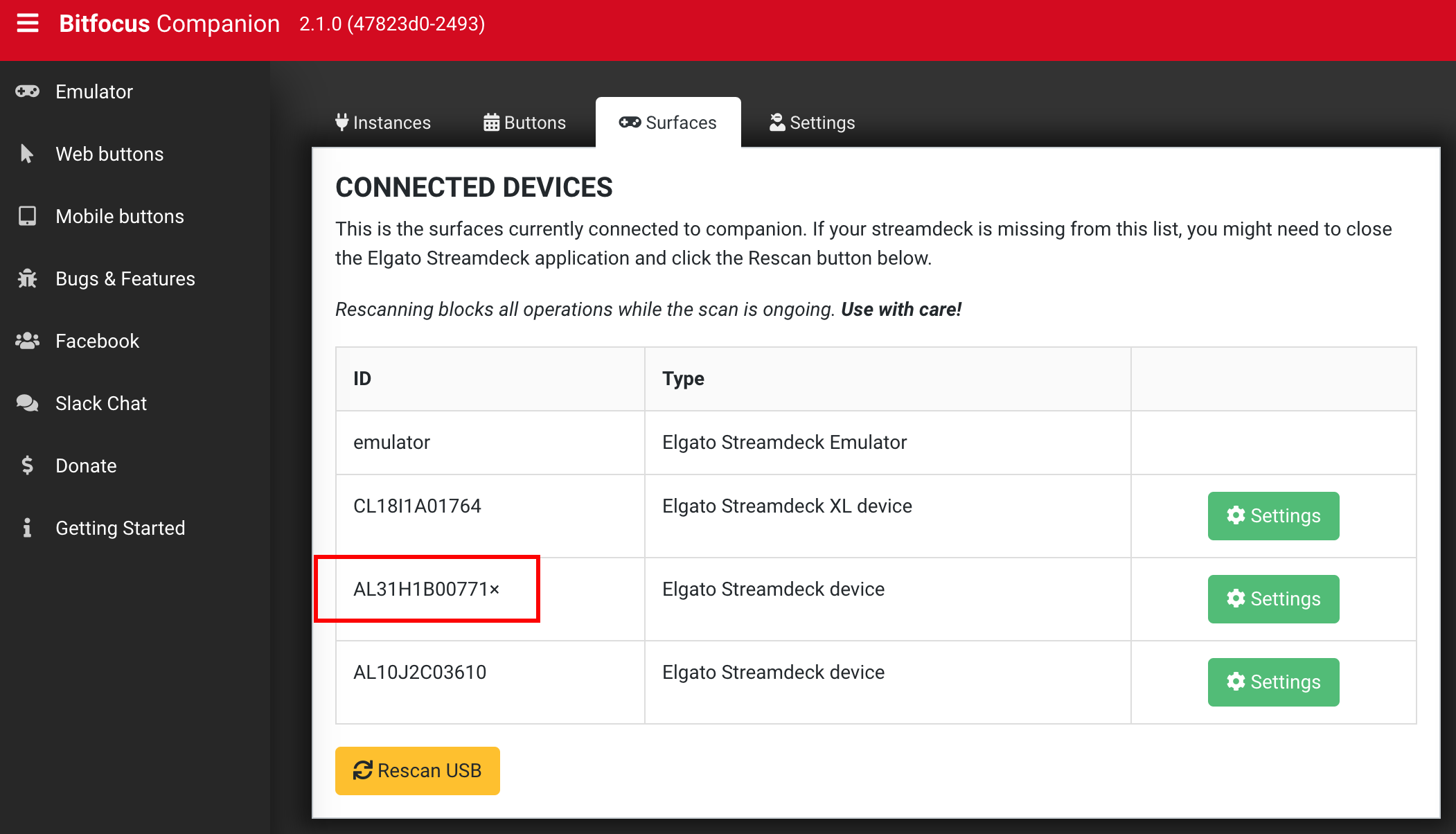Click the Elgato Streamdeck XL device cell

(x=888, y=516)
